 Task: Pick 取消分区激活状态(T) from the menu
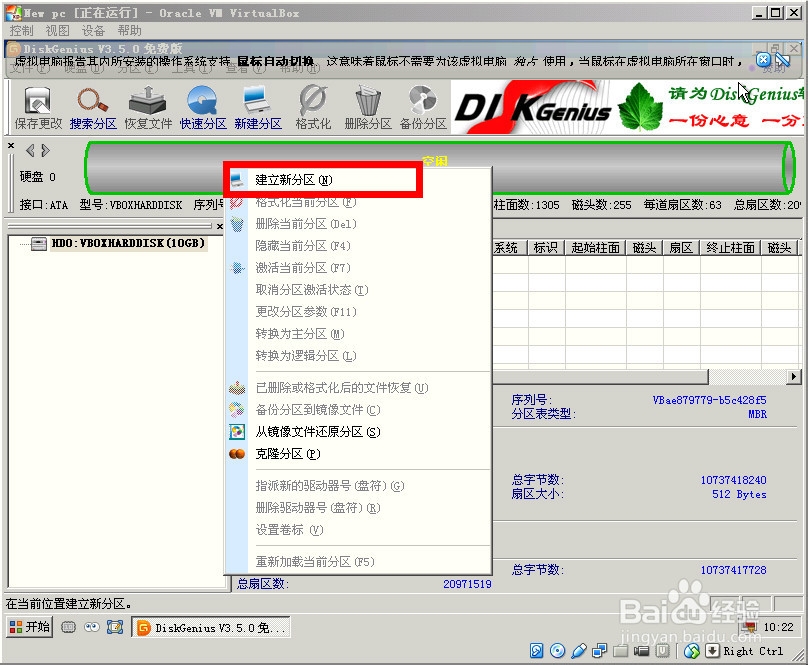[357, 290]
